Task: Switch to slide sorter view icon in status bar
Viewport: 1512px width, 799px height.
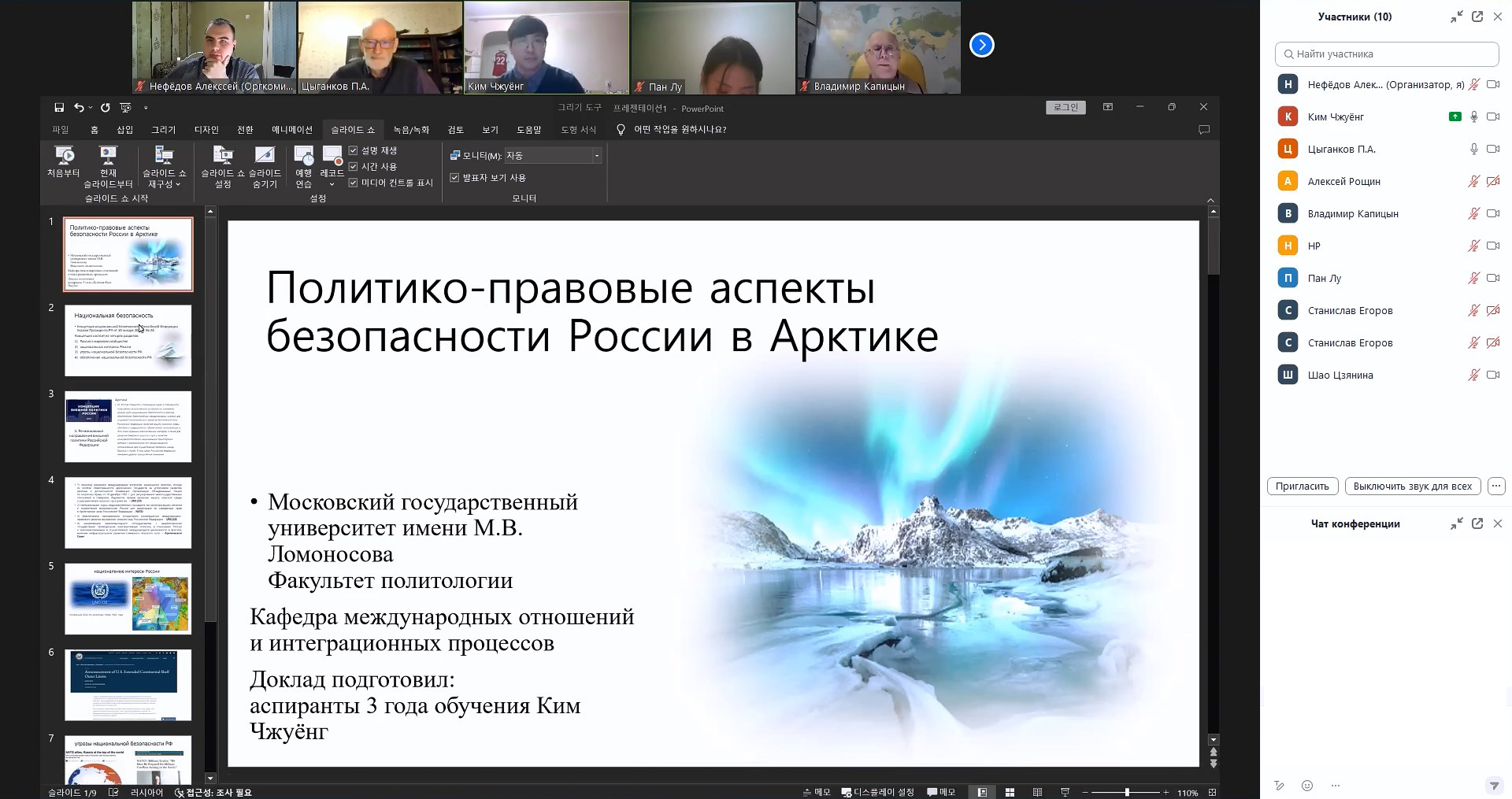Action: click(x=1010, y=793)
